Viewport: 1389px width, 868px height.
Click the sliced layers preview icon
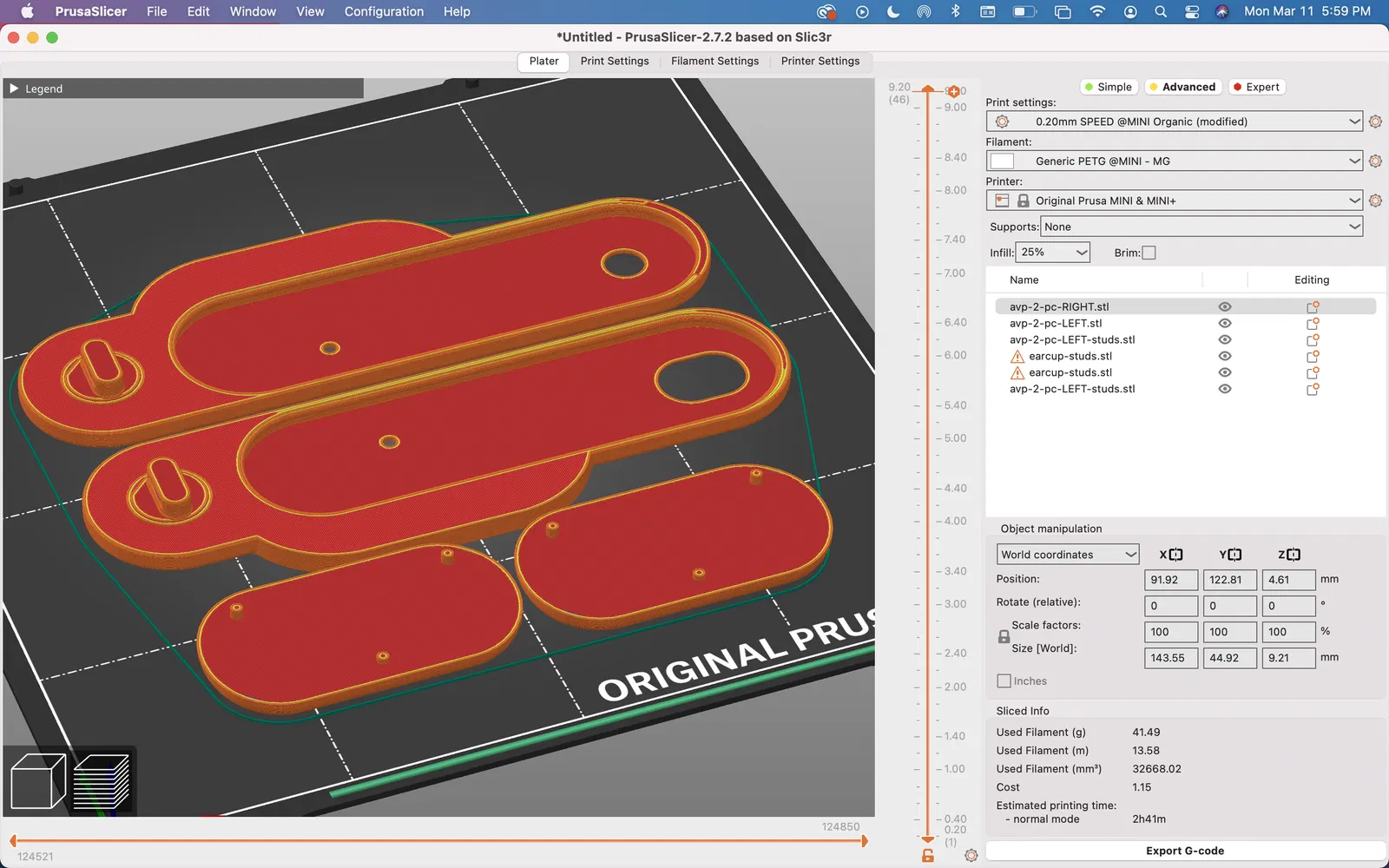[102, 781]
